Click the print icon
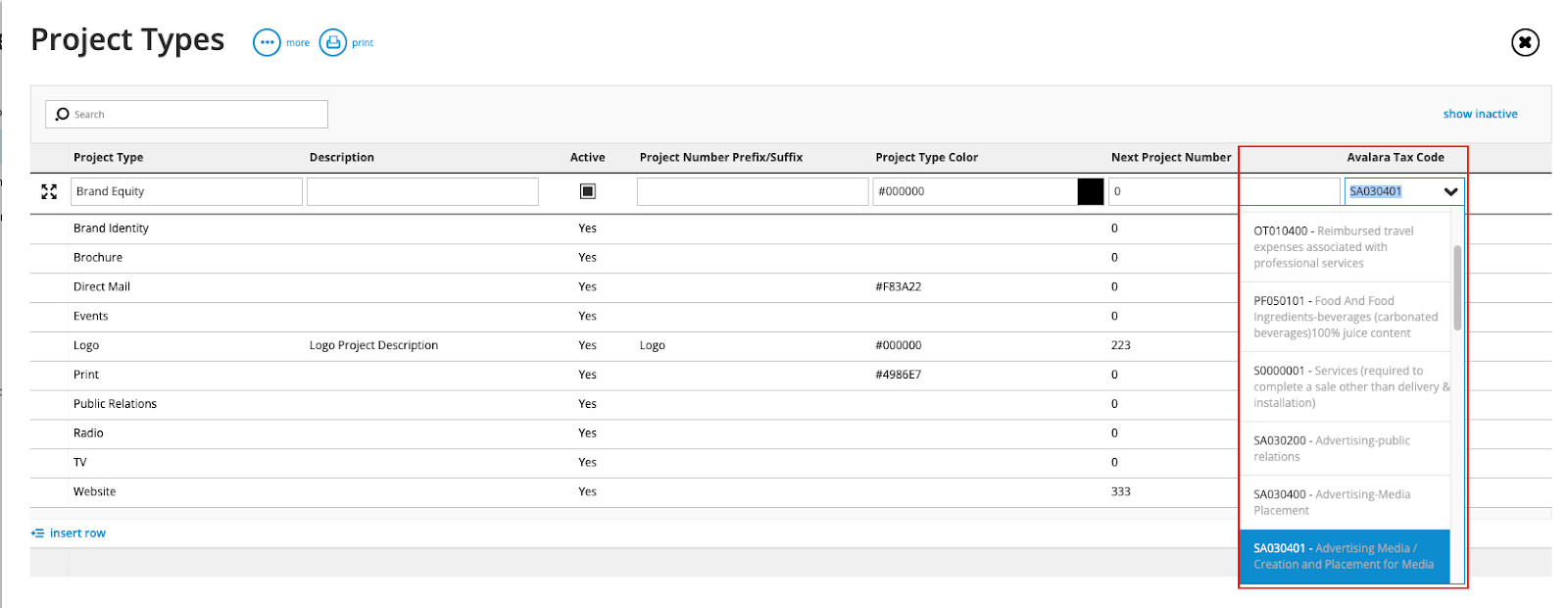1568x608 pixels. [x=333, y=42]
